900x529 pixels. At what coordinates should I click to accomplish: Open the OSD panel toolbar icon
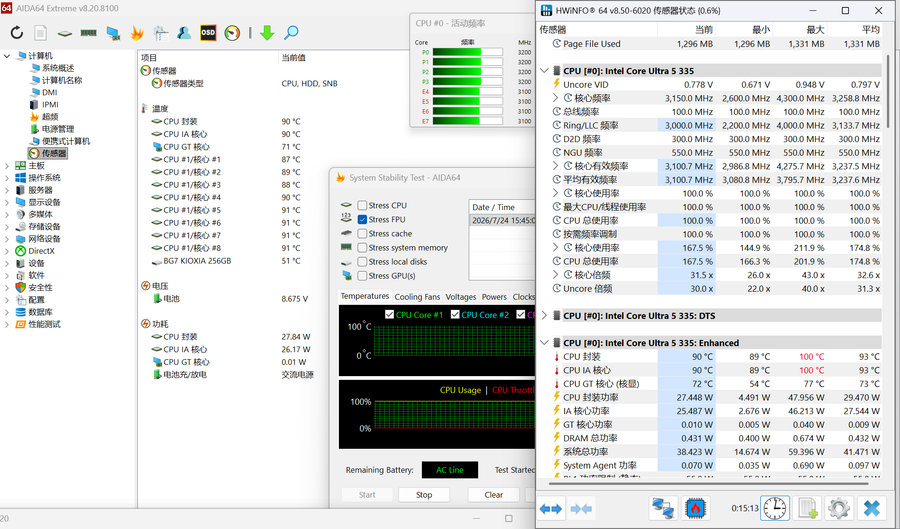[x=208, y=33]
